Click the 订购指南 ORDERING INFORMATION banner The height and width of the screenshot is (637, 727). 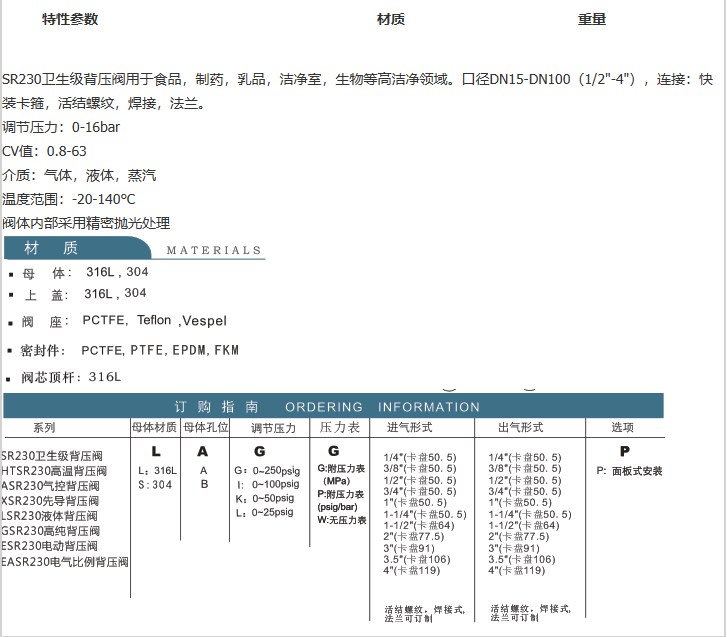(x=333, y=406)
